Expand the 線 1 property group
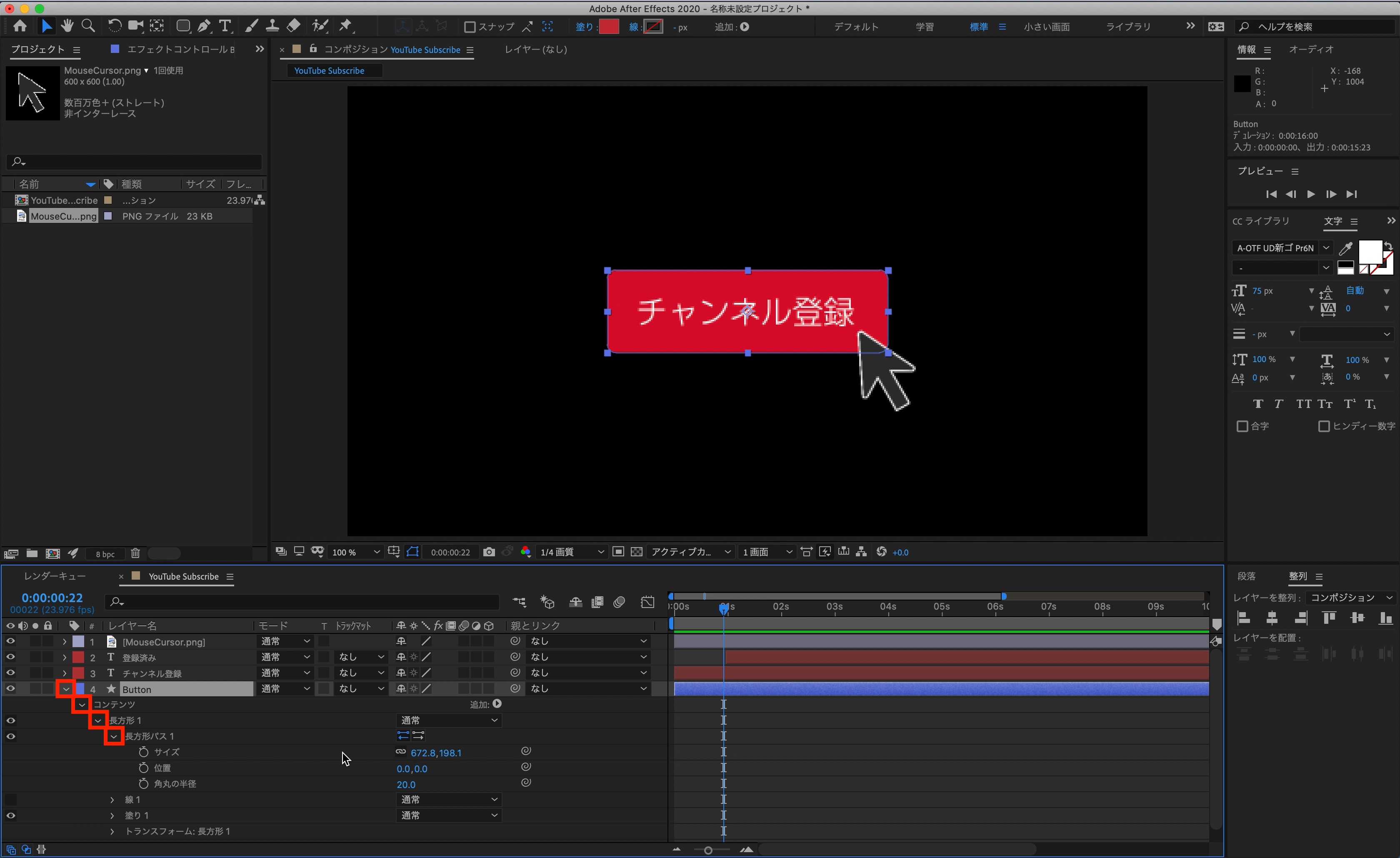The image size is (1400, 858). coord(112,800)
